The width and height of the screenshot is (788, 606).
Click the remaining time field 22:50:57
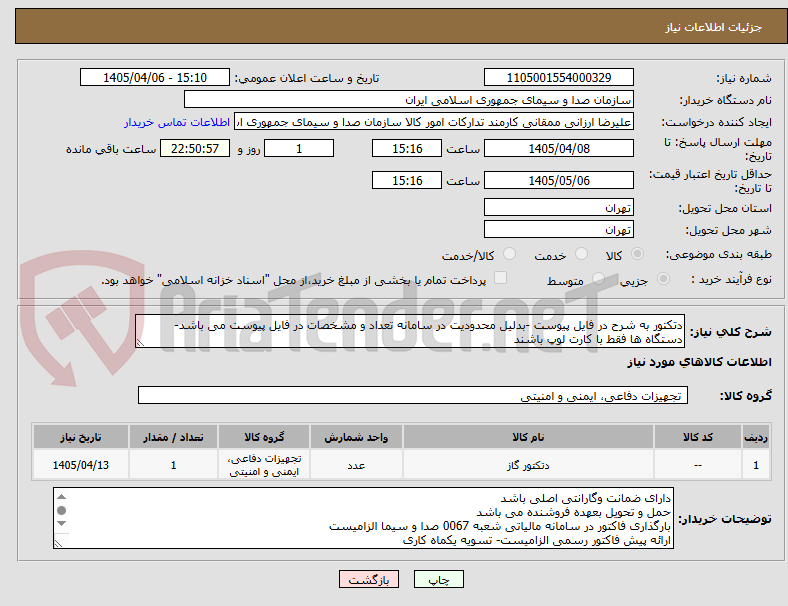[195, 148]
